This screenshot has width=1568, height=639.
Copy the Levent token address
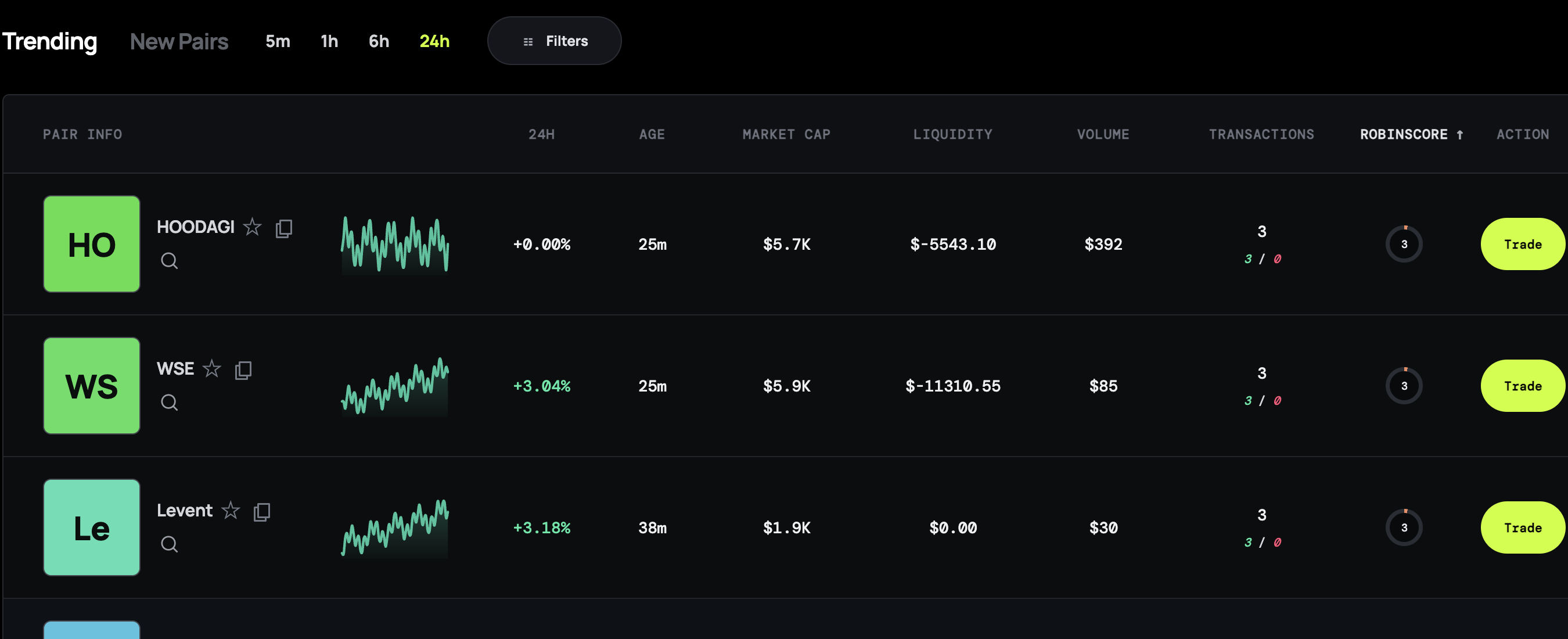point(262,511)
